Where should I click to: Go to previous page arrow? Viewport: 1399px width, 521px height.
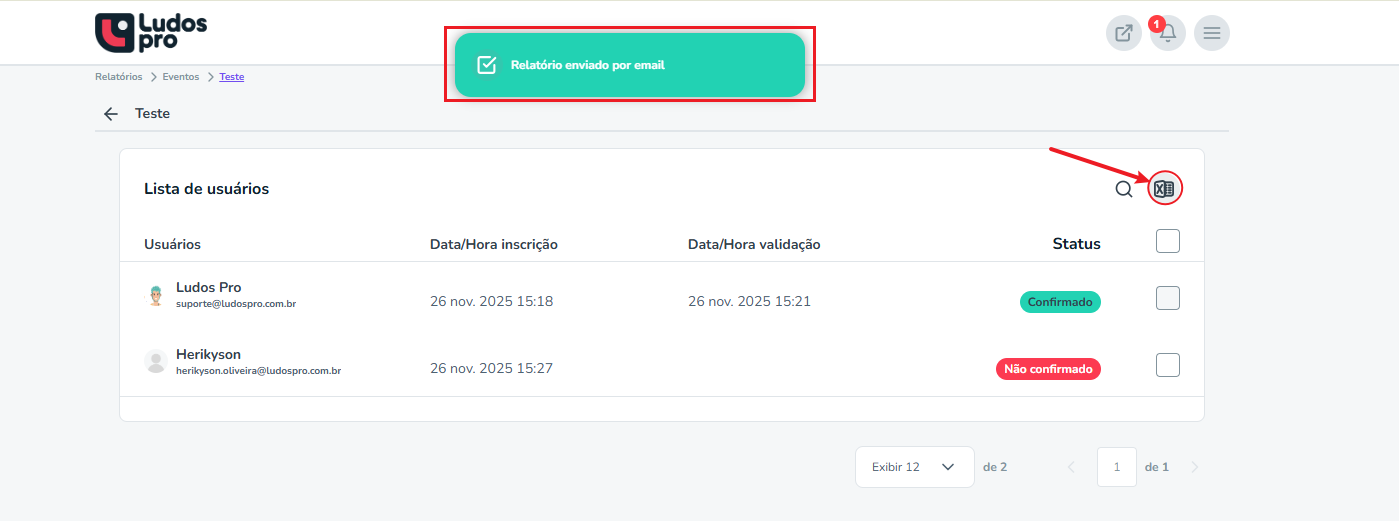click(1072, 467)
